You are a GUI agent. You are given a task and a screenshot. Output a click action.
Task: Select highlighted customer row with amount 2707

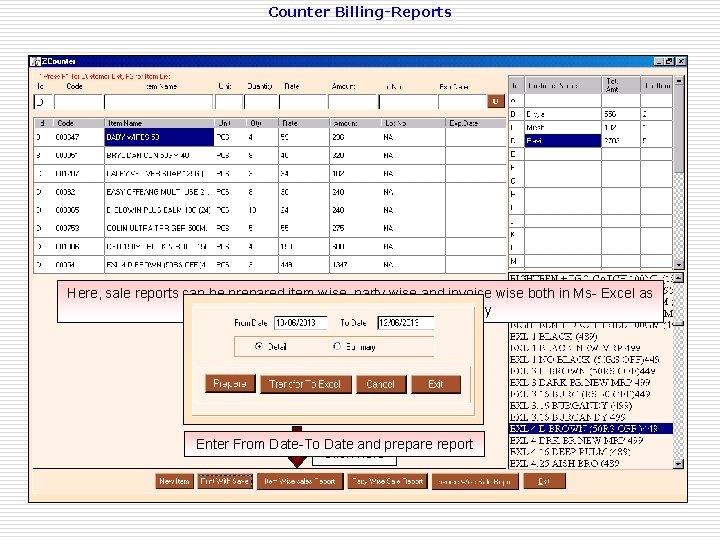[x=591, y=141]
